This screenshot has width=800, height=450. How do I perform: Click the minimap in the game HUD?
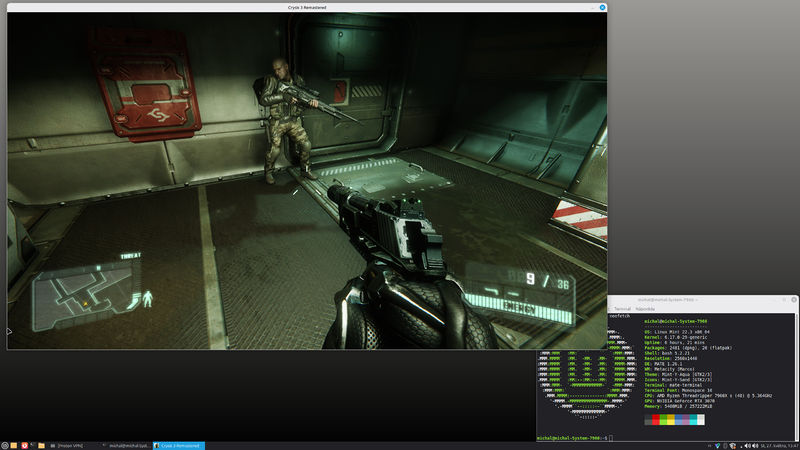[84, 297]
